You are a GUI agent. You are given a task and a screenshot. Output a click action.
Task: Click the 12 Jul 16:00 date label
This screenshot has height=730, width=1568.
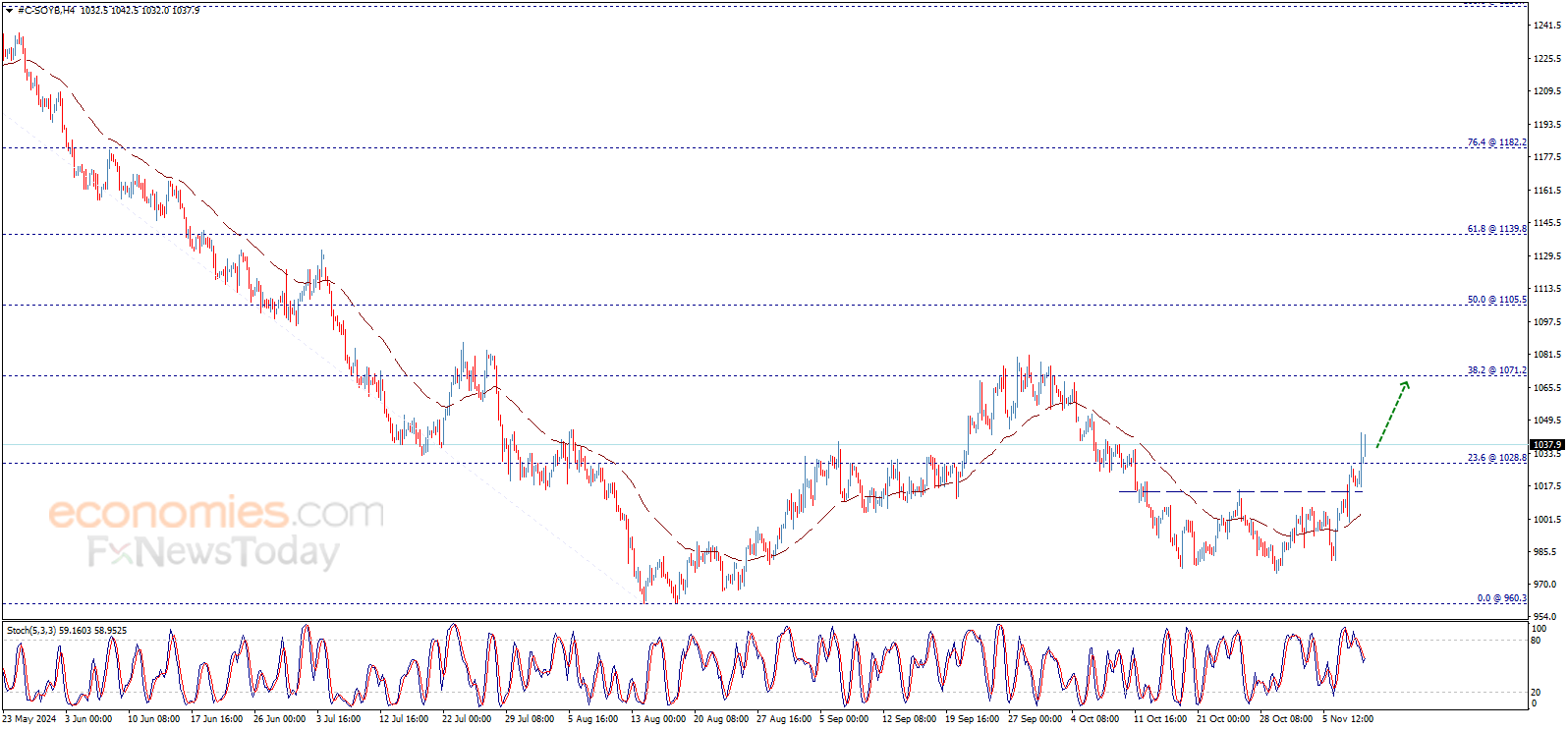(x=404, y=719)
